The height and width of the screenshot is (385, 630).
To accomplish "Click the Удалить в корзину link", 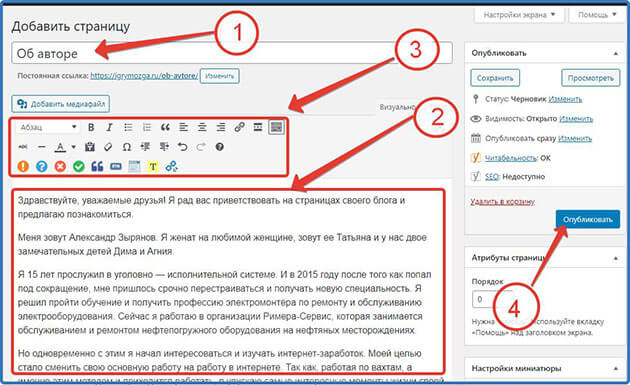I will [502, 201].
